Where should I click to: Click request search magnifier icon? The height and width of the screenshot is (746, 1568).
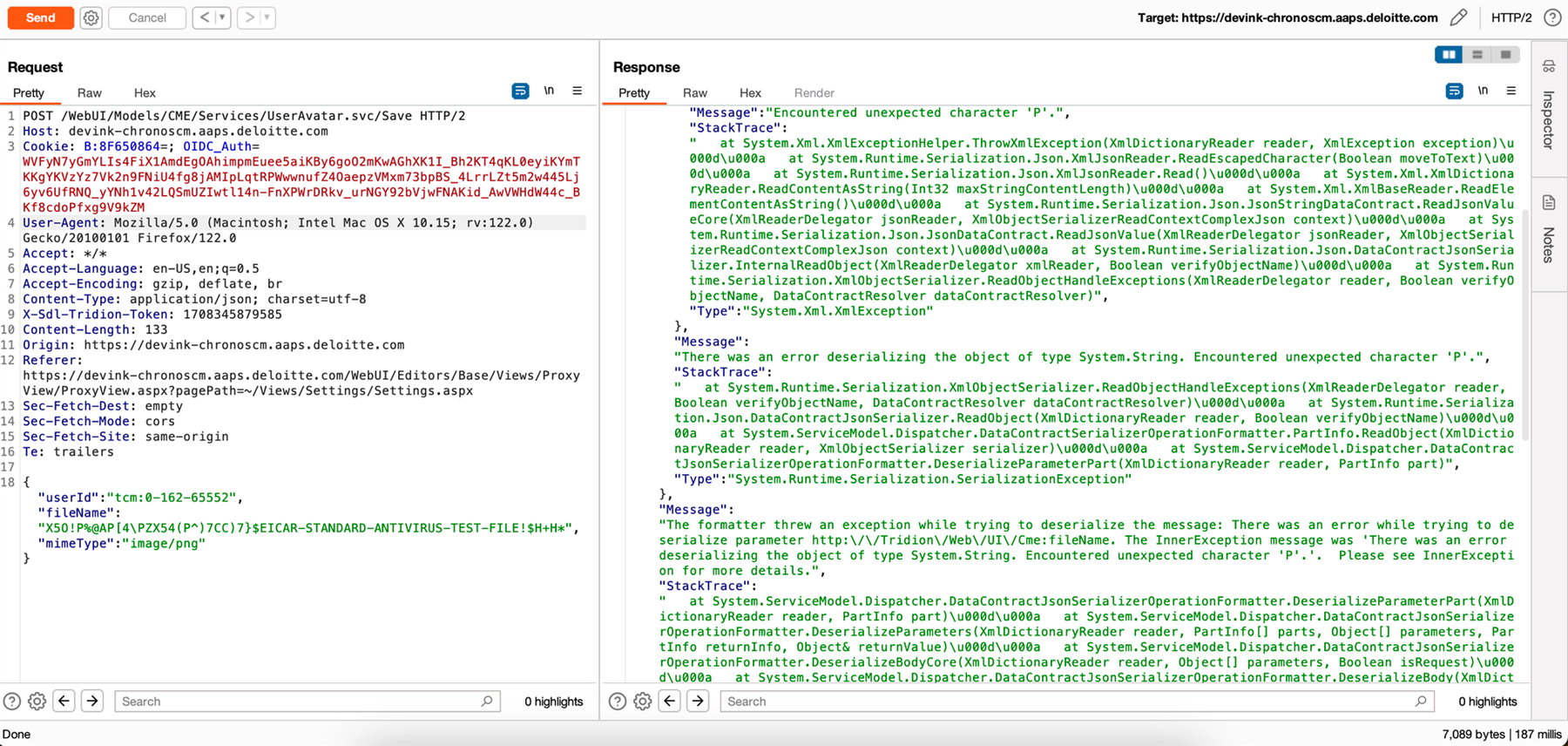488,701
